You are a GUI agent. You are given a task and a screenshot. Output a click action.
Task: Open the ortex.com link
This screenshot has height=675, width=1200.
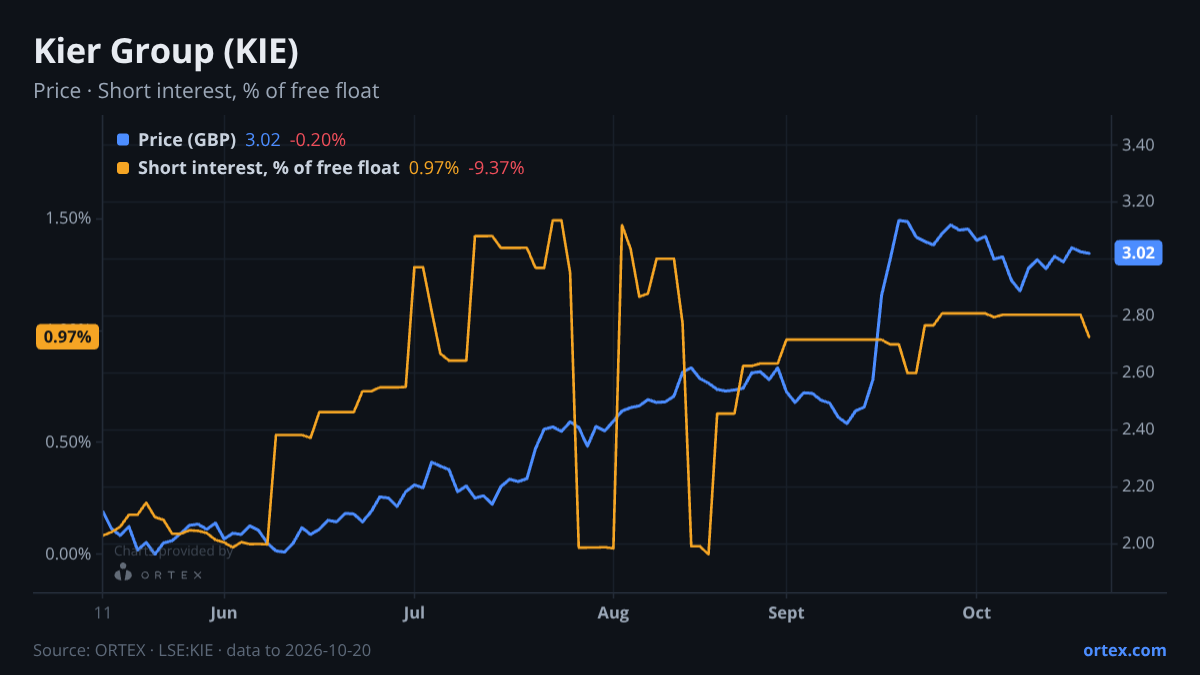tap(1124, 650)
